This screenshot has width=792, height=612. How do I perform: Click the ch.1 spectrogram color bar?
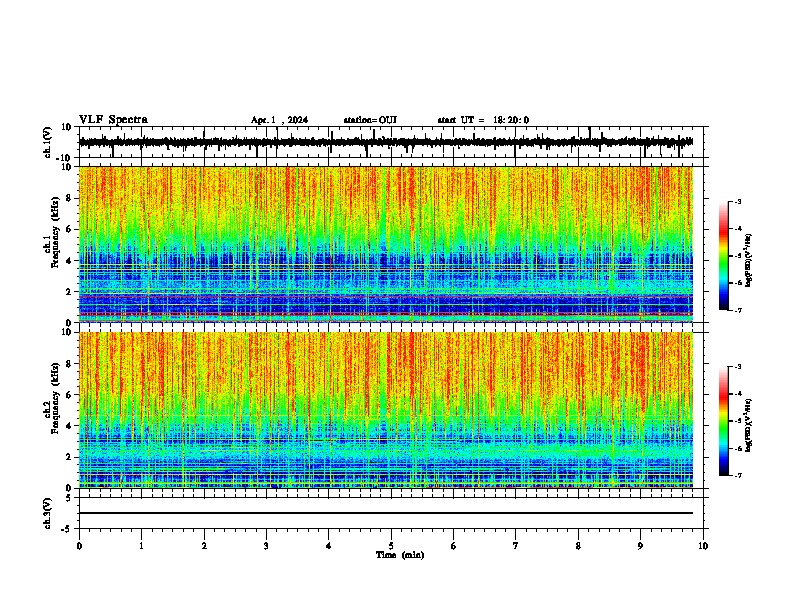click(723, 256)
